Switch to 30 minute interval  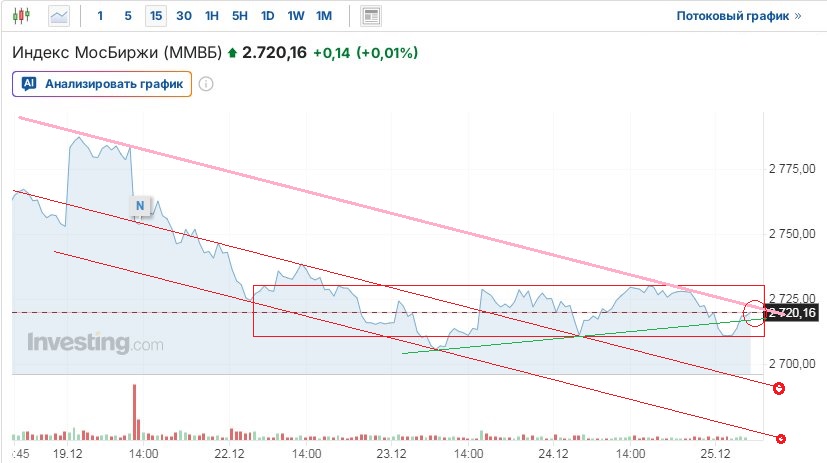point(183,16)
